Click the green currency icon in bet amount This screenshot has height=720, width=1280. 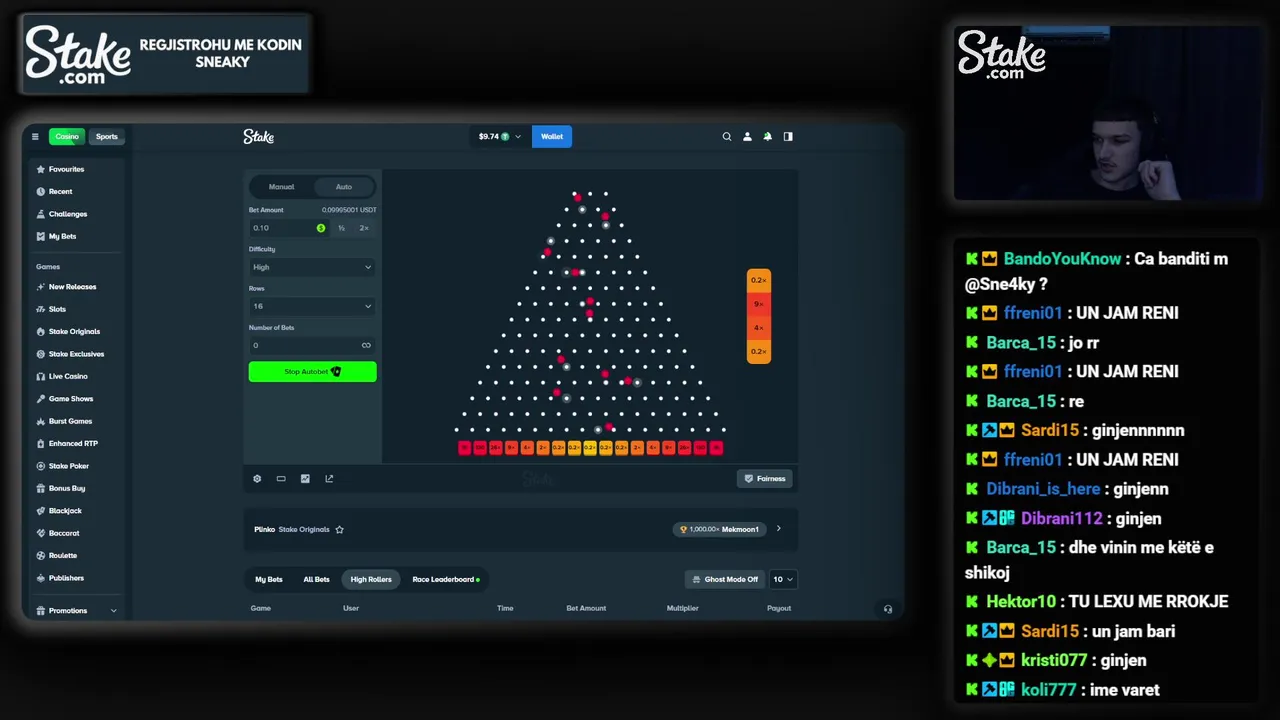click(321, 228)
